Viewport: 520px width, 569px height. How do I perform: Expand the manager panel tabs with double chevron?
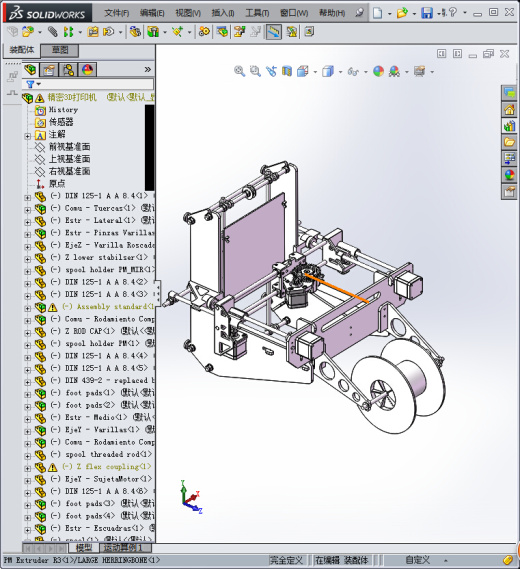[x=147, y=69]
